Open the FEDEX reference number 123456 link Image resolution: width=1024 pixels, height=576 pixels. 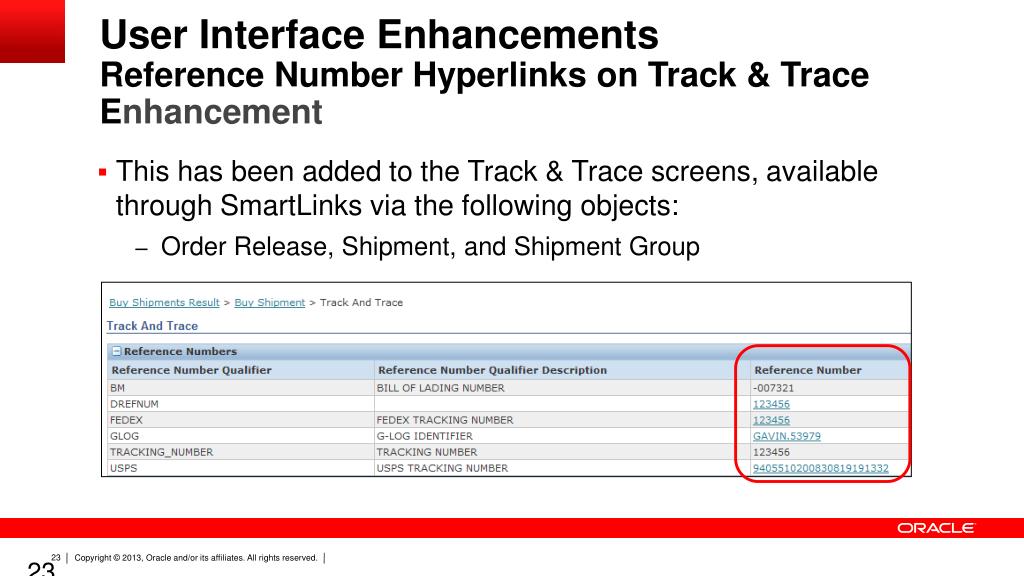[771, 420]
